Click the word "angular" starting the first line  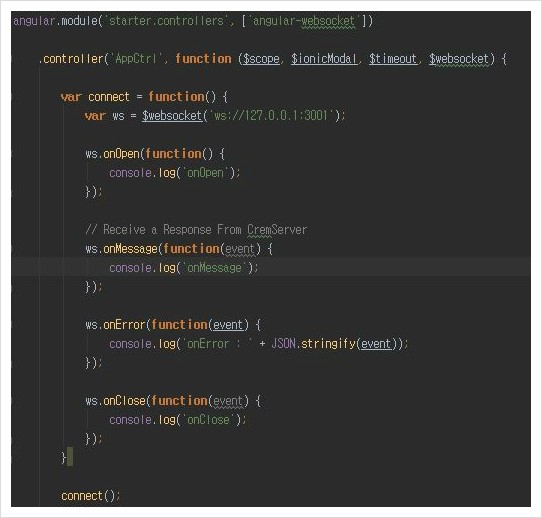(34, 21)
